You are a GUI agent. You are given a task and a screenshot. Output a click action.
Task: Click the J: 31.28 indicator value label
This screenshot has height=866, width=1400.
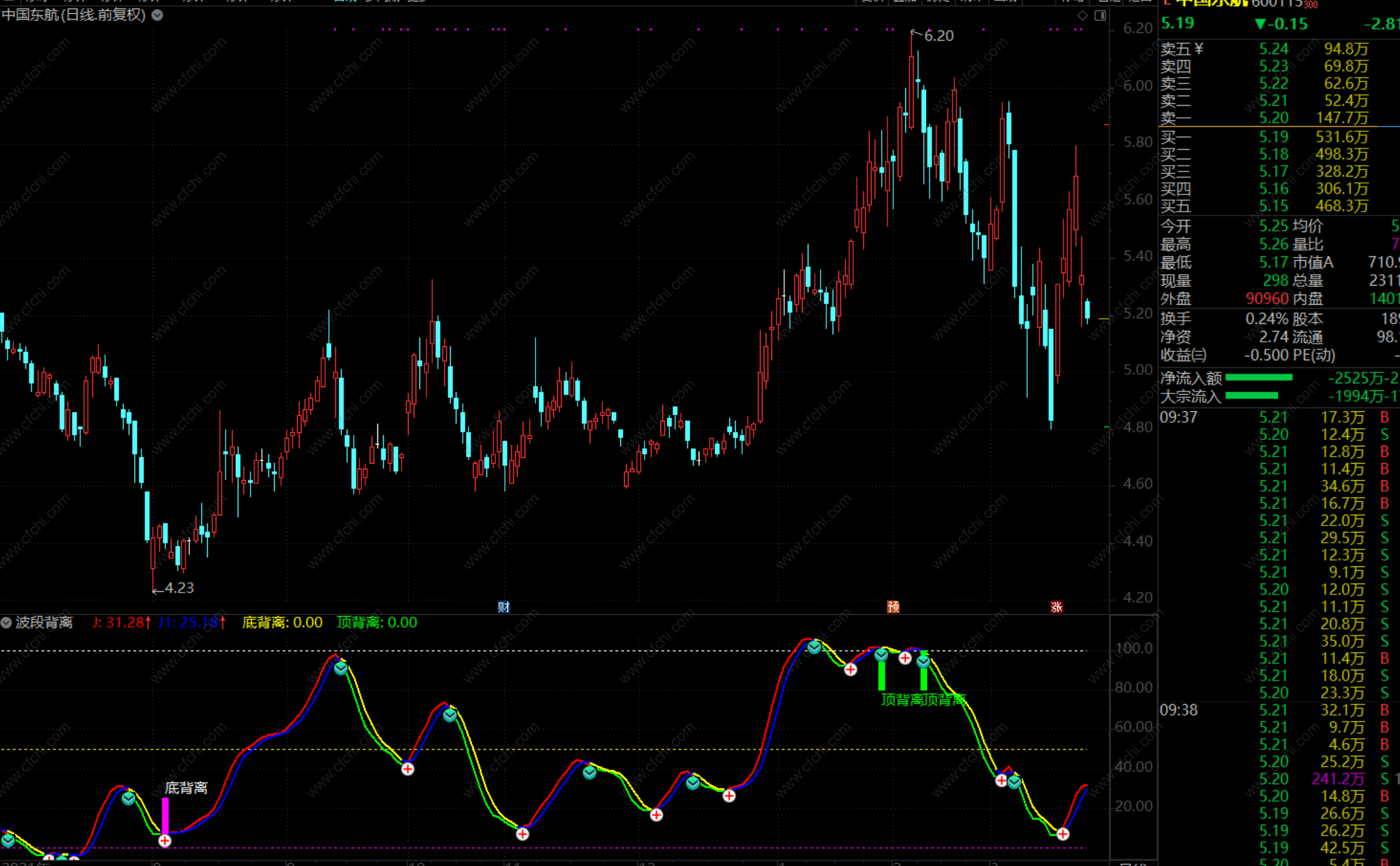(121, 622)
